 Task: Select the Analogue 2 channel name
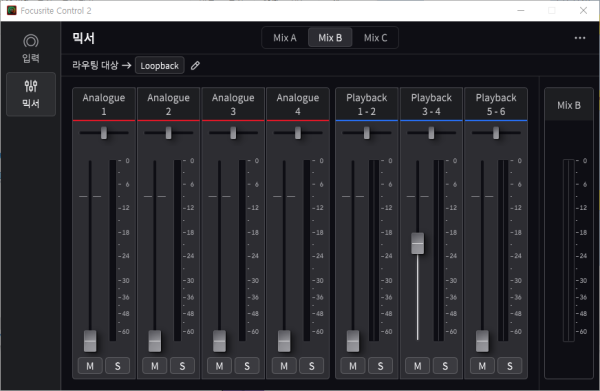click(x=168, y=104)
